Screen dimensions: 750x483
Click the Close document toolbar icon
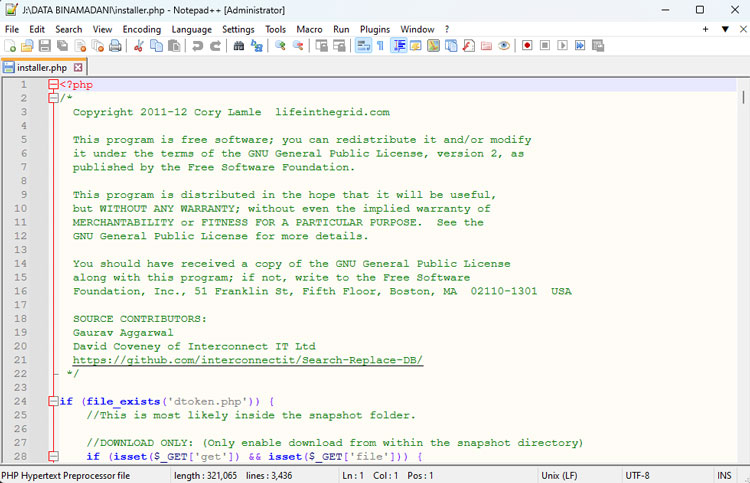pyautogui.click(x=80, y=46)
